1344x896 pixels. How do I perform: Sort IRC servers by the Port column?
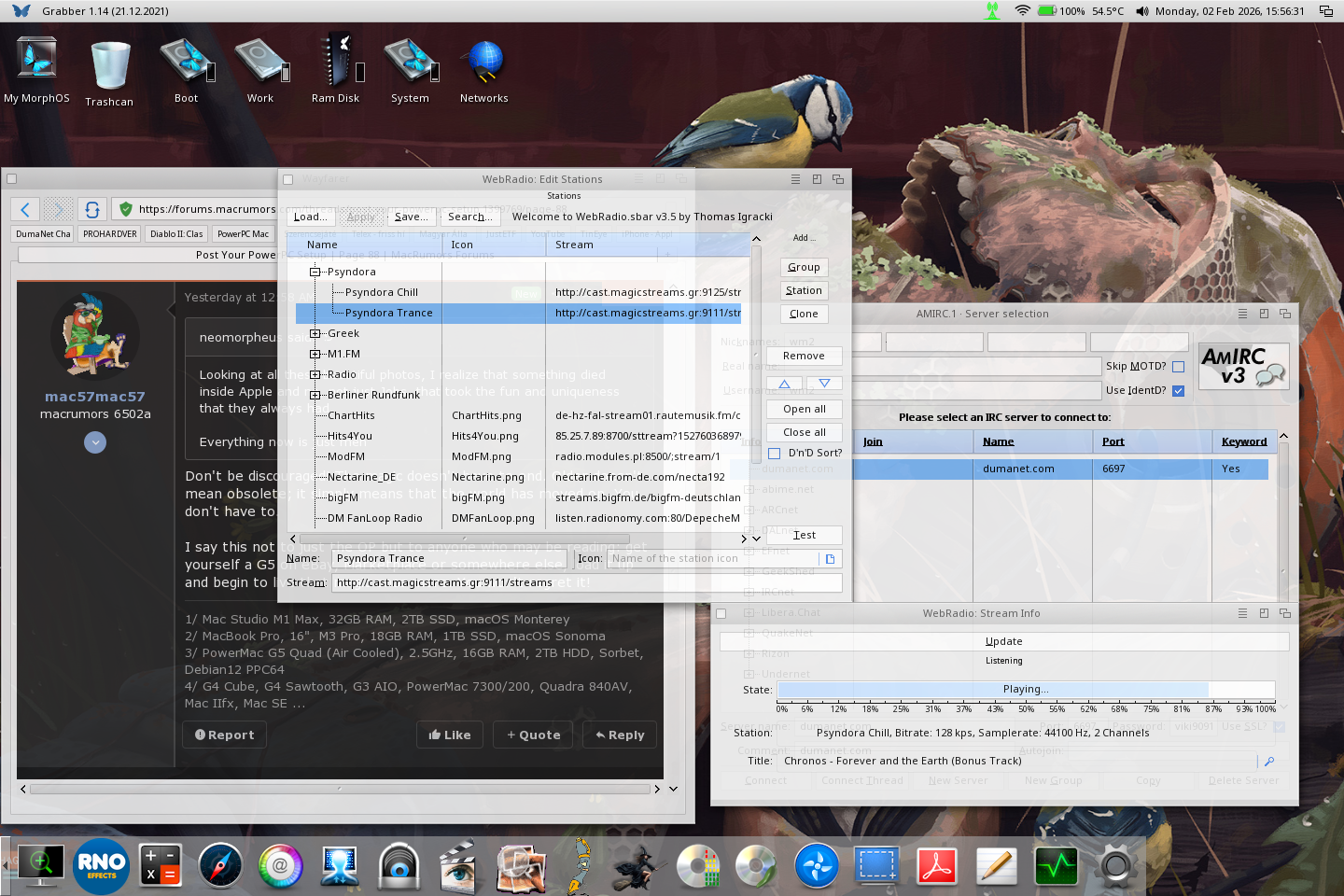1153,441
